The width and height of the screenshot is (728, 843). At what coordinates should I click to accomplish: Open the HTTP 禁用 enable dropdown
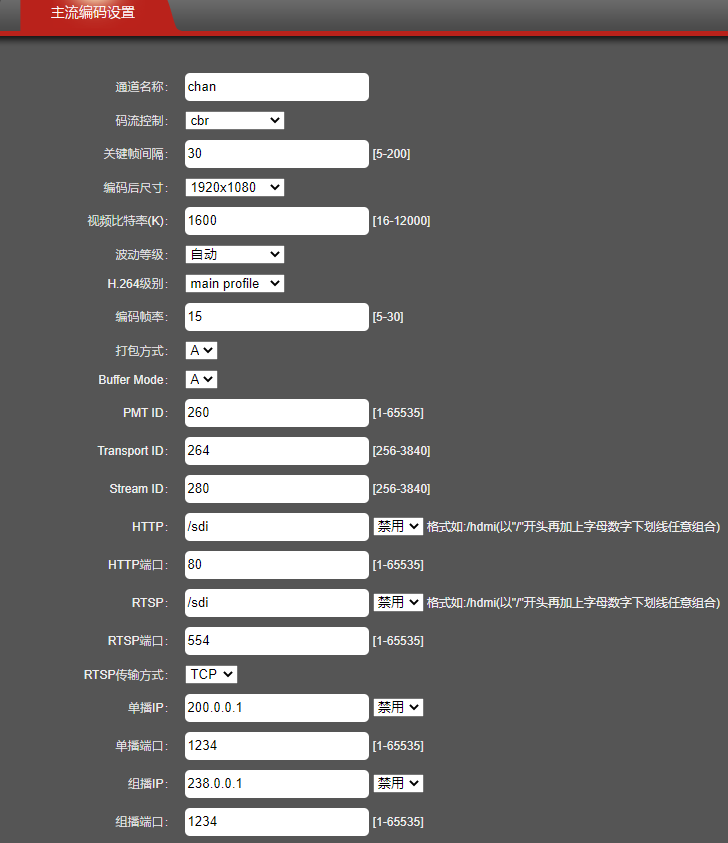click(398, 526)
